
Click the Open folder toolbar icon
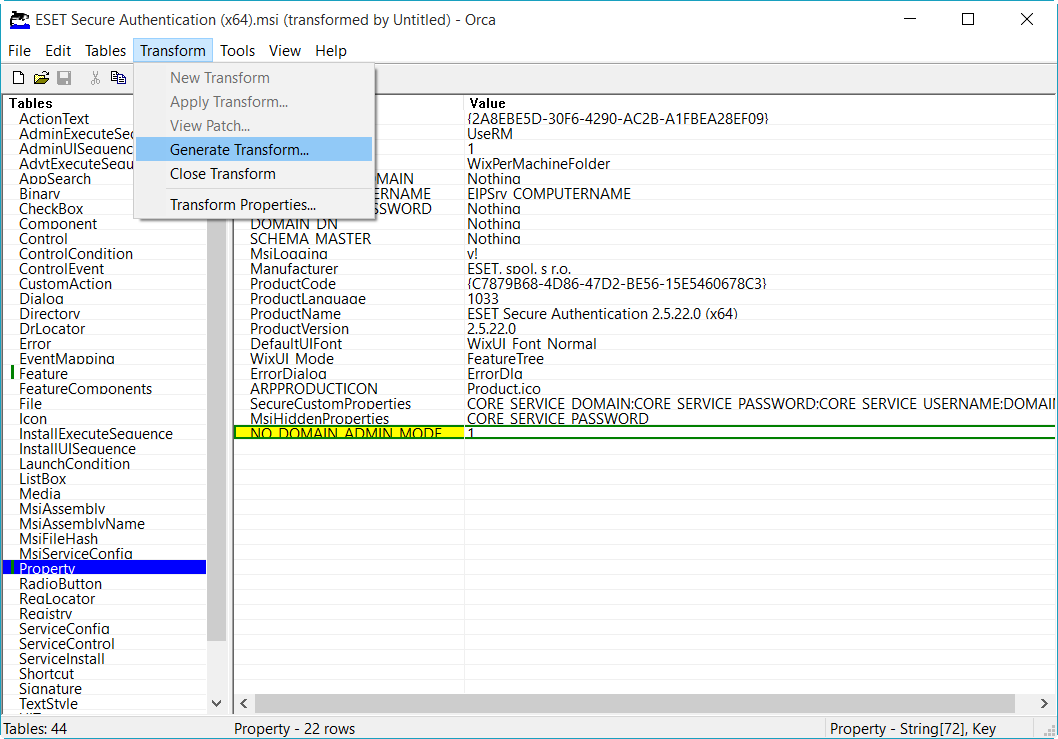tap(41, 78)
